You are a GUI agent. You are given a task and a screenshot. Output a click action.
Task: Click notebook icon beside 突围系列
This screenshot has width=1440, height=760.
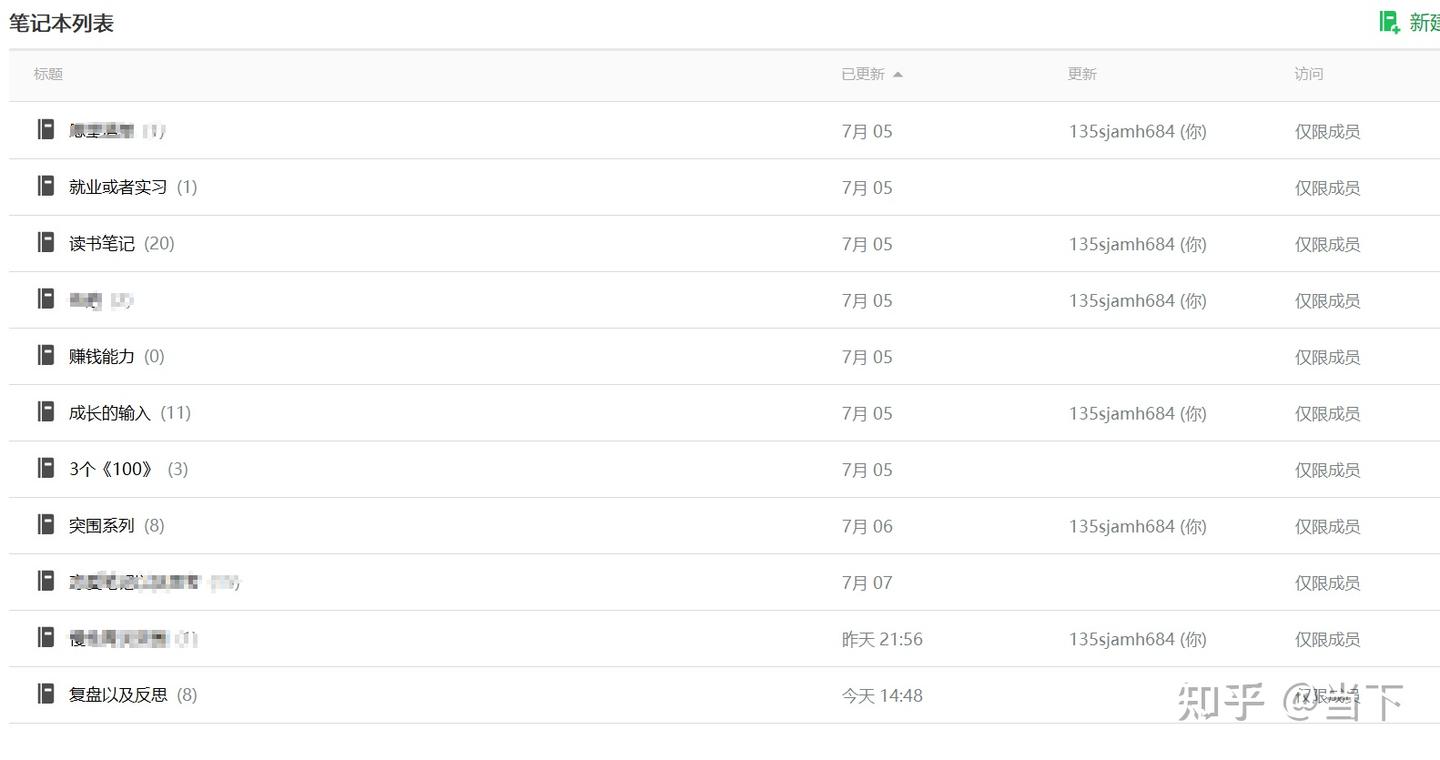pyautogui.click(x=46, y=524)
